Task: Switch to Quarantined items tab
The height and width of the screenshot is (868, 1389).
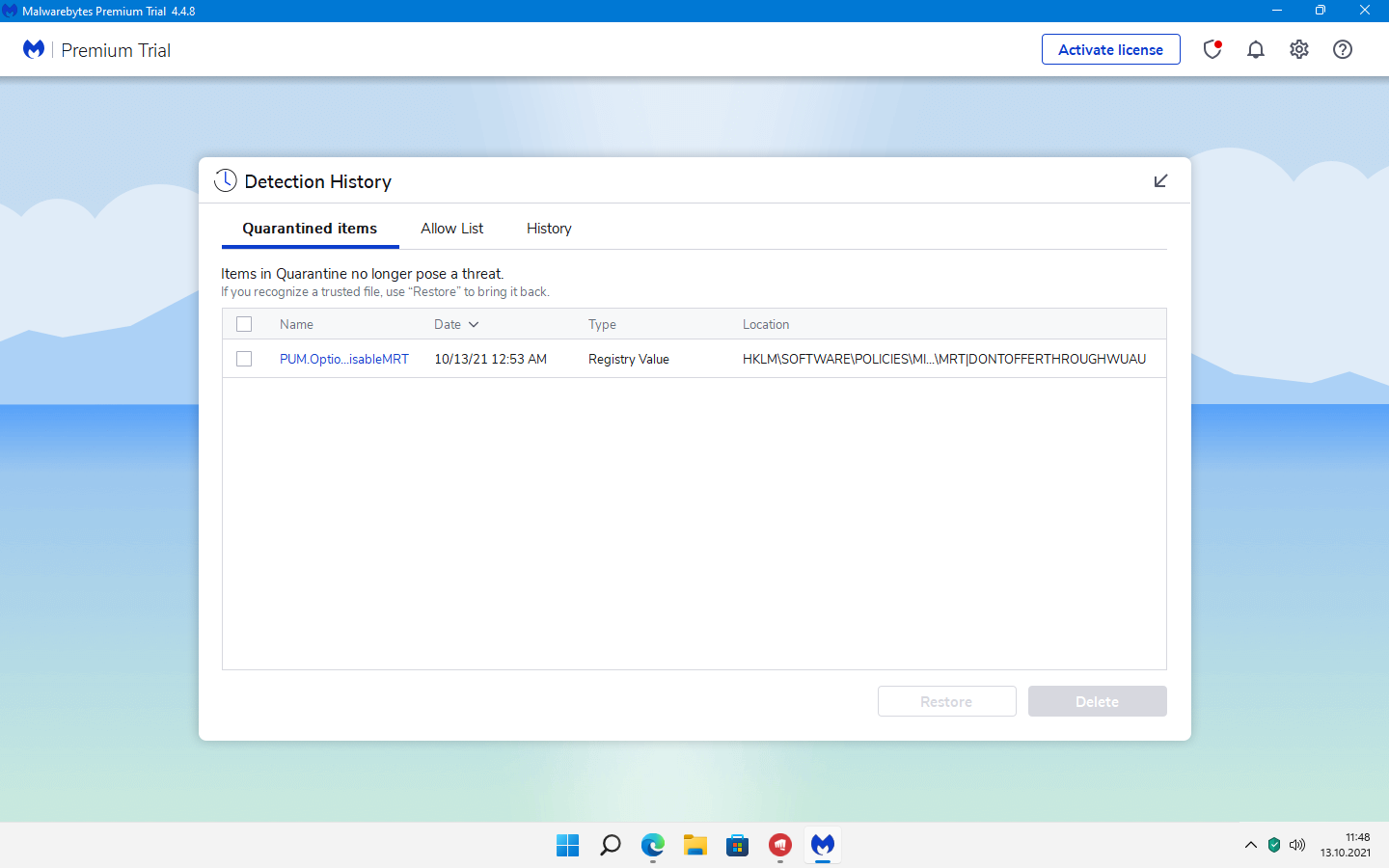Action: point(310,229)
